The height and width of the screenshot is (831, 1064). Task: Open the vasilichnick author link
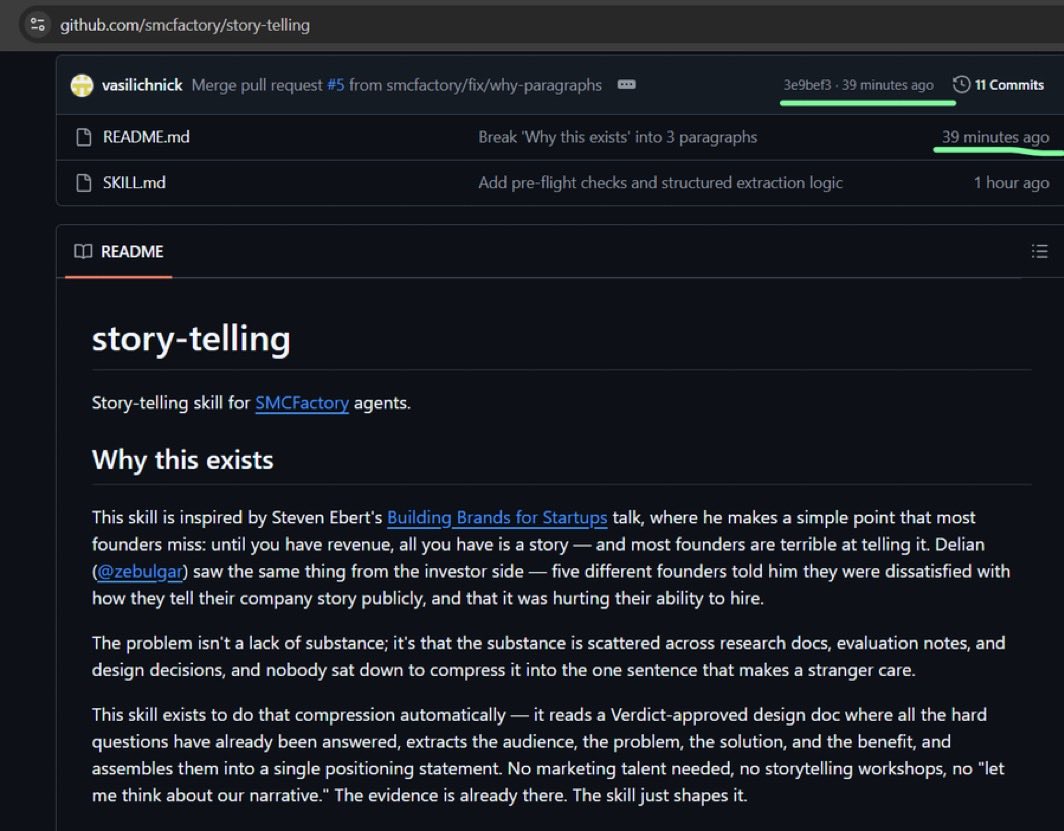pyautogui.click(x=142, y=85)
